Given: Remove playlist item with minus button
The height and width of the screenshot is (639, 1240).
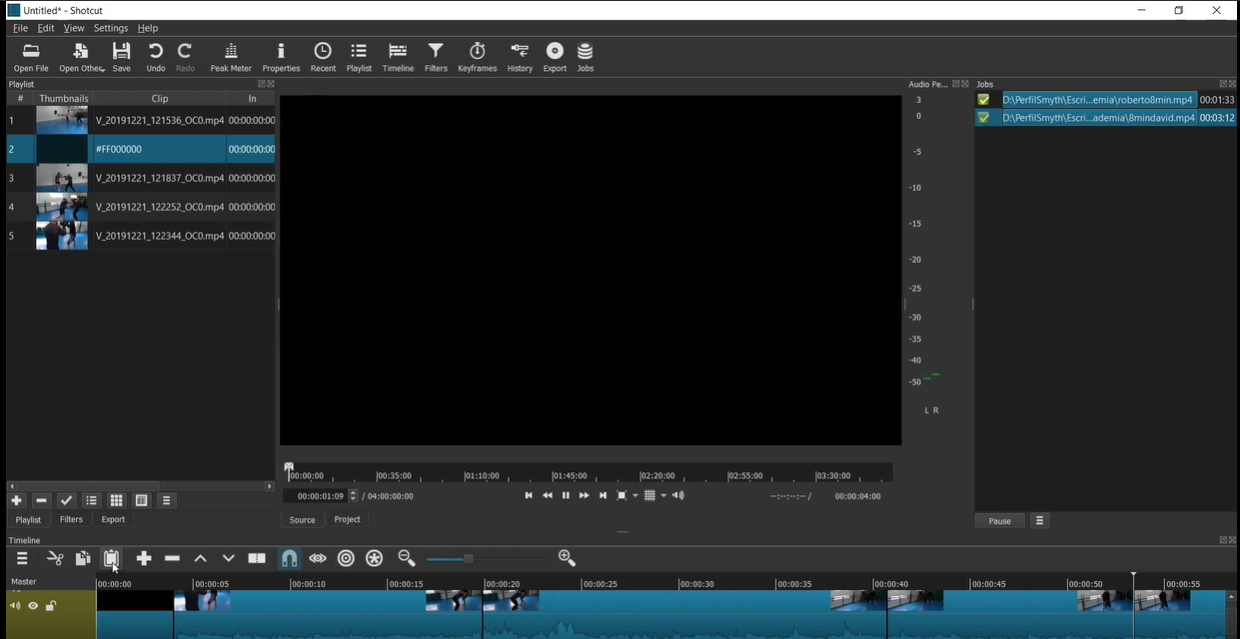Looking at the screenshot, I should click(41, 500).
